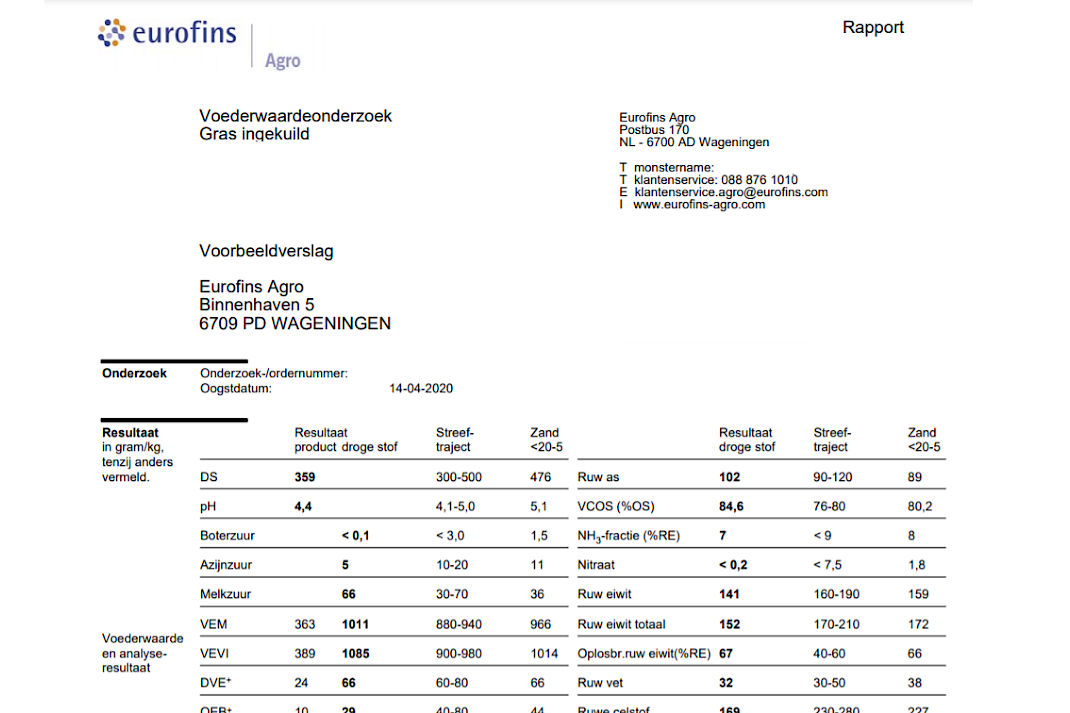The width and height of the screenshot is (1070, 713).
Task: Click the Ruw vet Zand value 38
Action: pyautogui.click(x=914, y=683)
